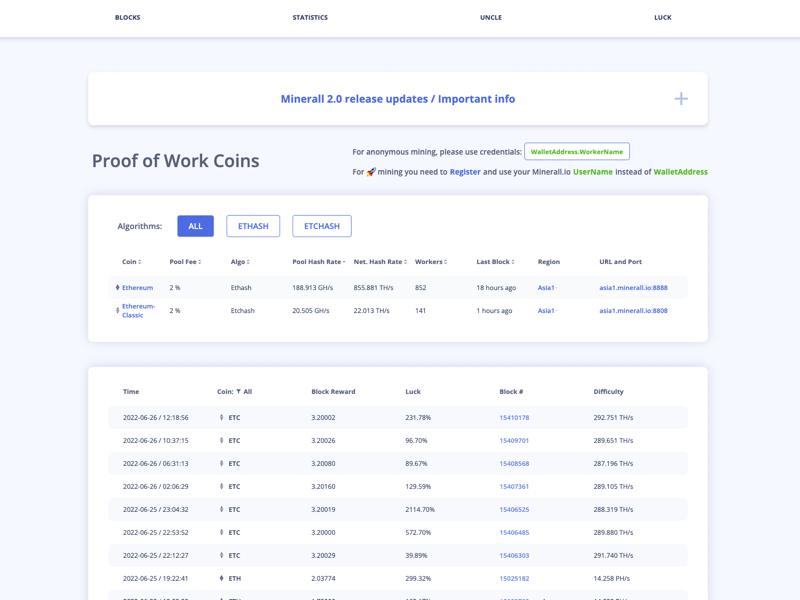Open block number 15406525
The width and height of the screenshot is (800, 600).
click(514, 509)
